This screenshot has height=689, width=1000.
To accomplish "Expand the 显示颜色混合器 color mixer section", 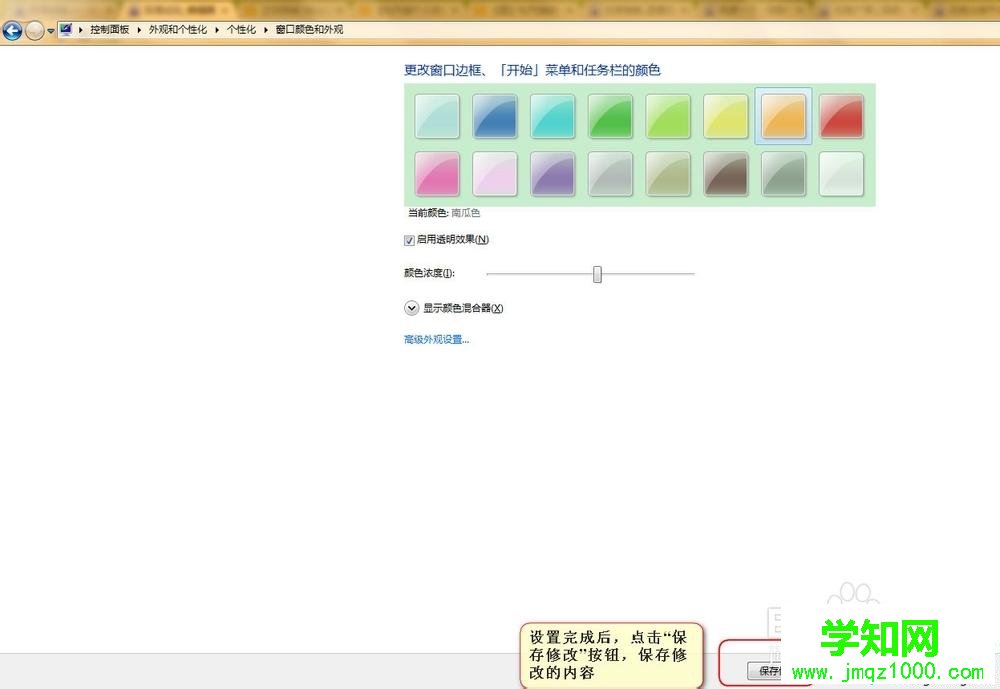I will 411,307.
